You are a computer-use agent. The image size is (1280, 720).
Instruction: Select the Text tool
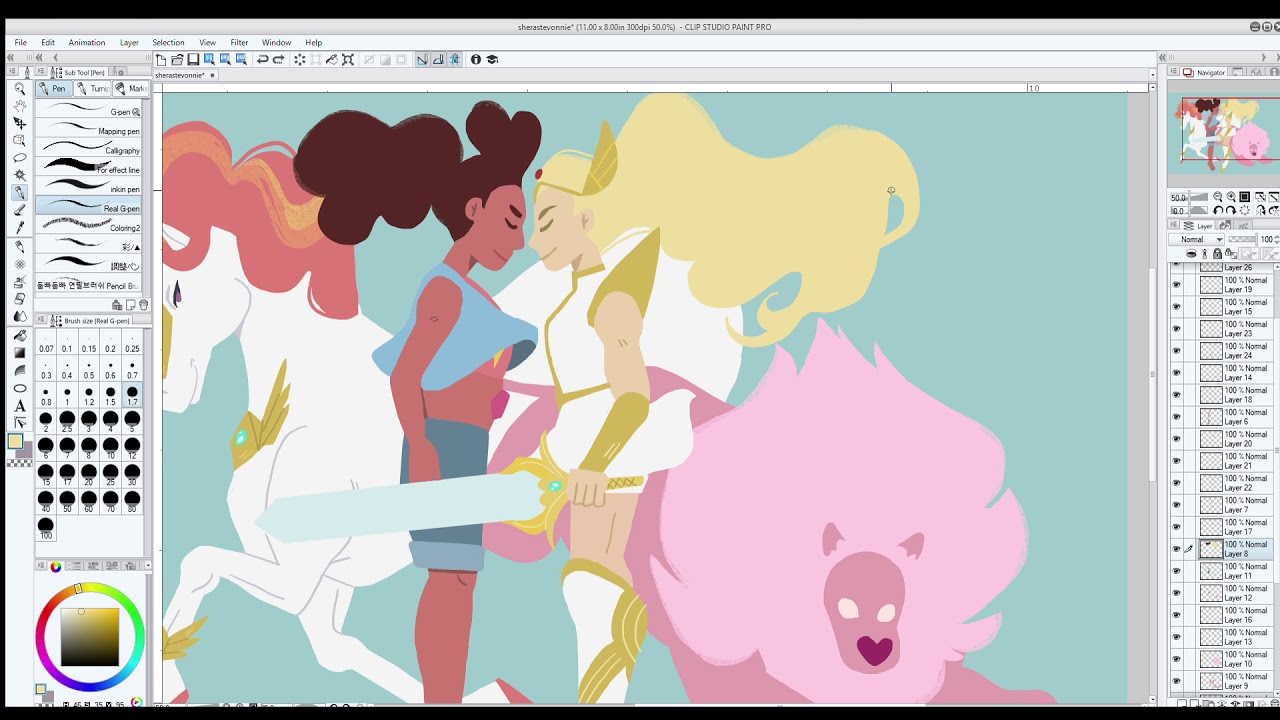[x=19, y=405]
